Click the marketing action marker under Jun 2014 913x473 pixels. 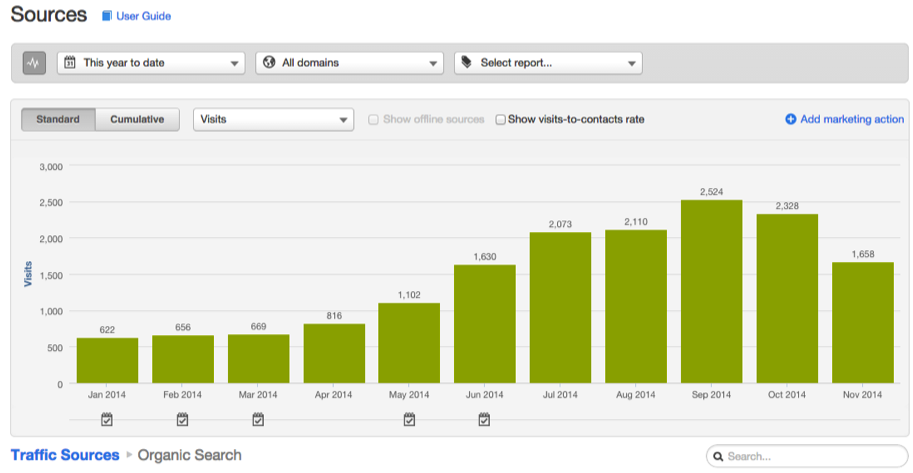484,419
